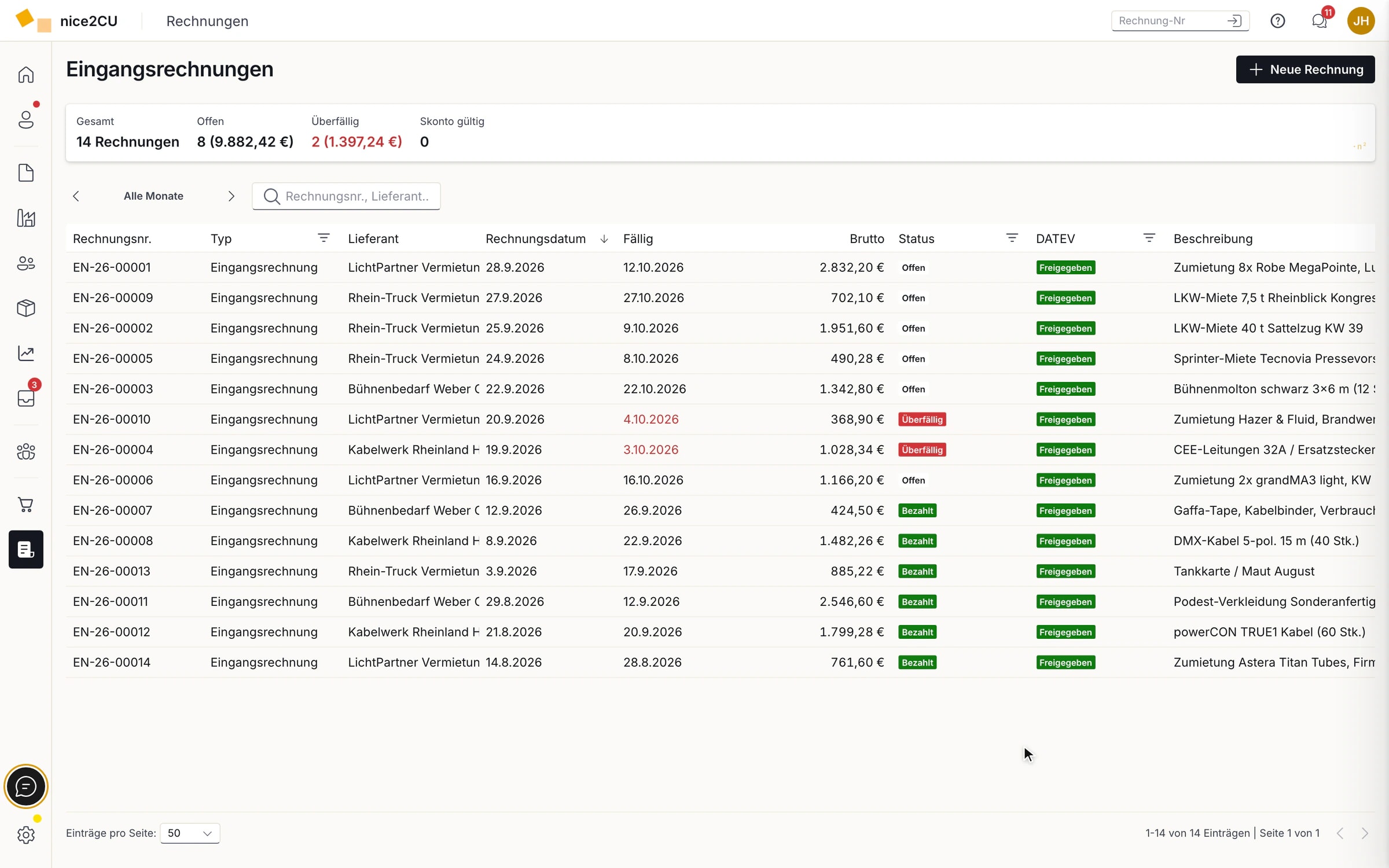Go to next month chevron

click(x=231, y=196)
